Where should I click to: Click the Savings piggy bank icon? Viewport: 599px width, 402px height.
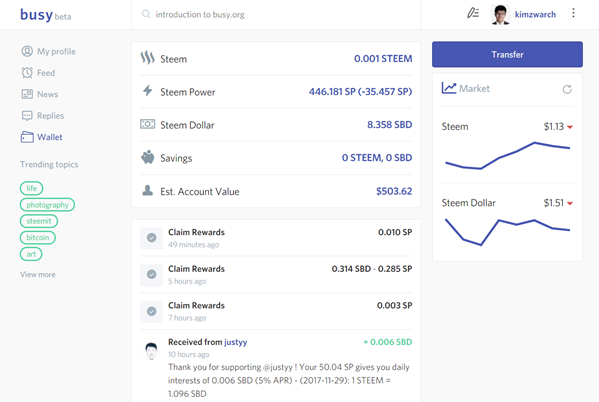(147, 157)
